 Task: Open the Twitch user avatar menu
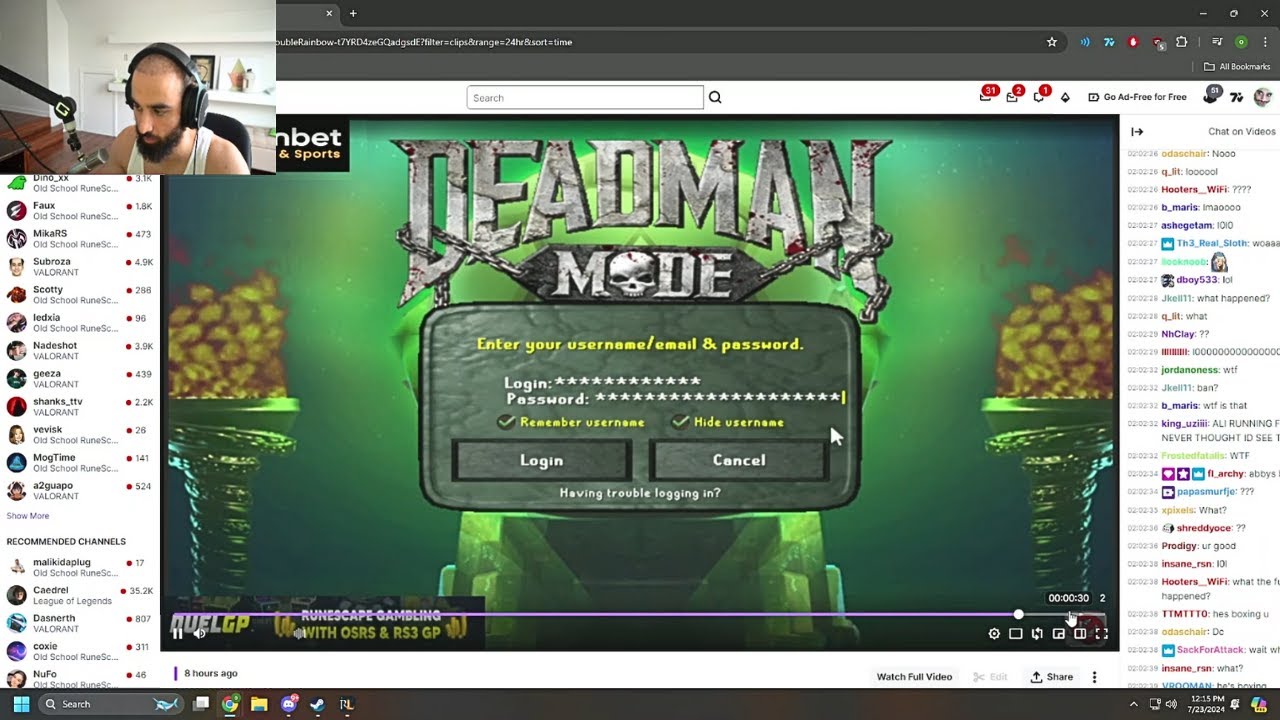pos(1262,97)
